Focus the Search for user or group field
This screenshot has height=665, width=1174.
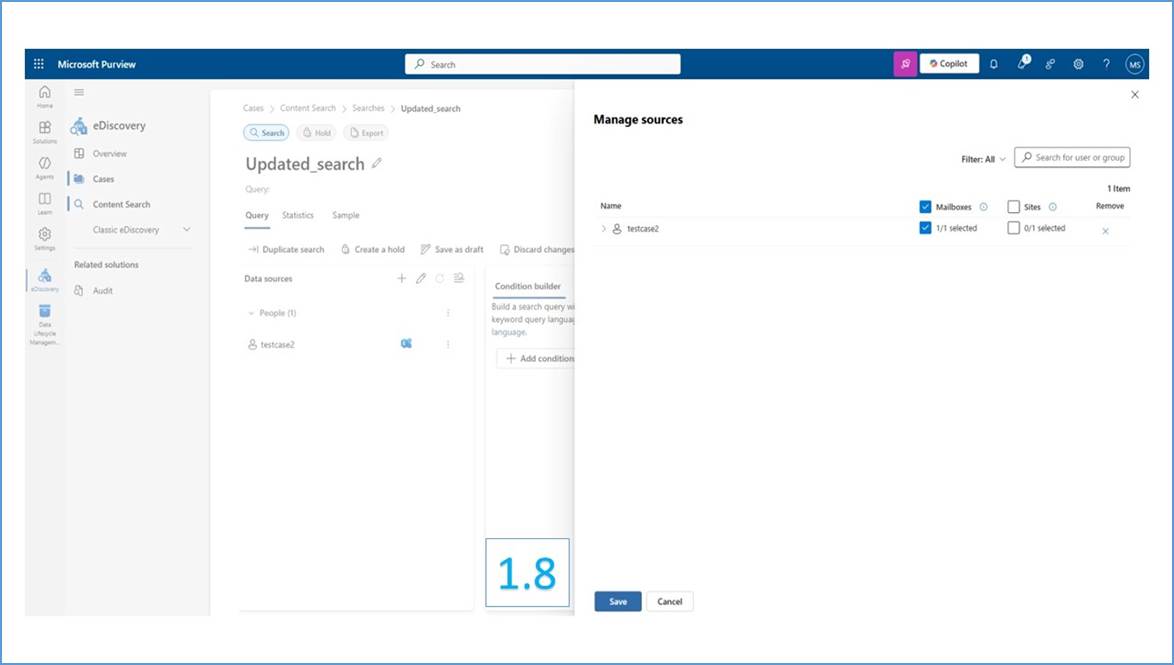(x=1072, y=157)
